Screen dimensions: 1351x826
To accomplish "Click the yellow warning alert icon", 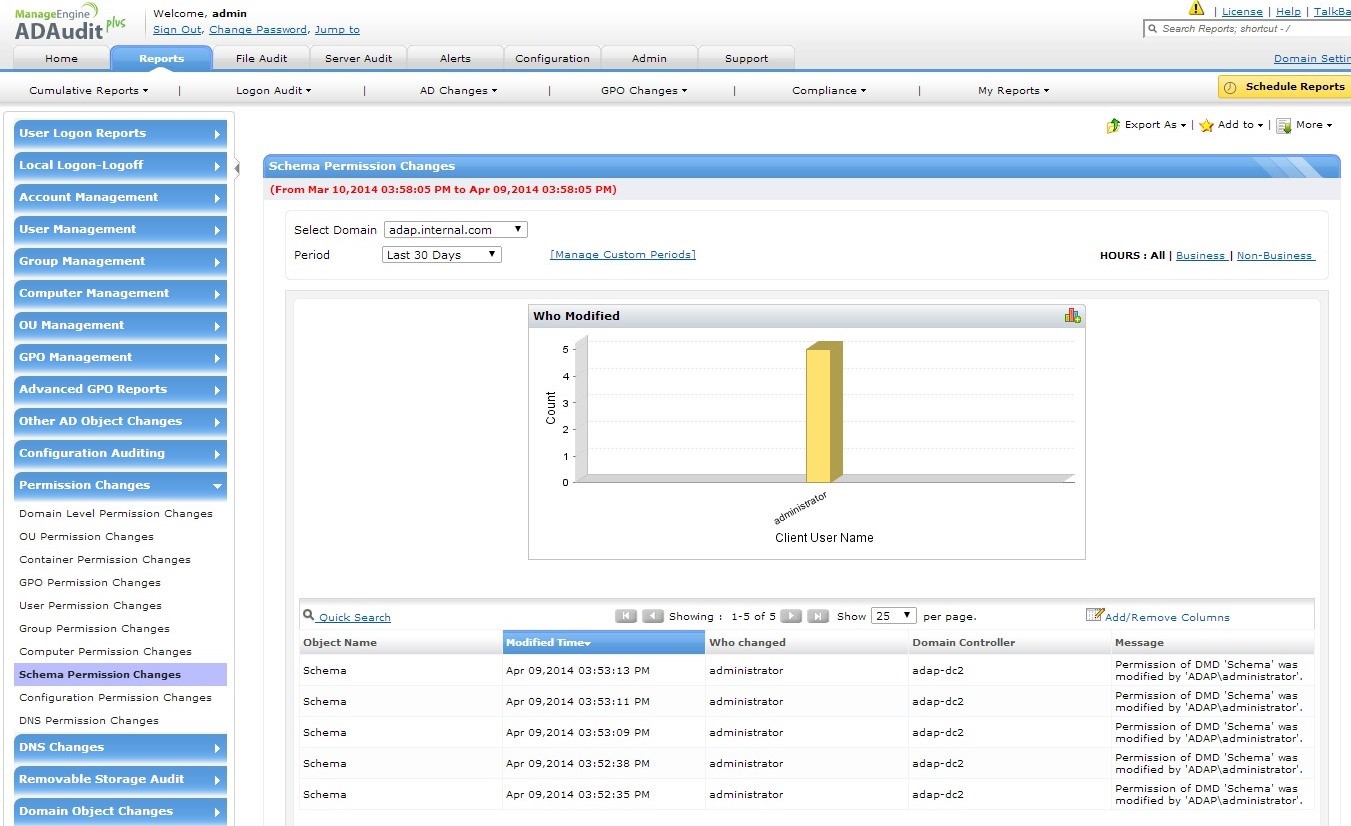I will (x=1196, y=9).
